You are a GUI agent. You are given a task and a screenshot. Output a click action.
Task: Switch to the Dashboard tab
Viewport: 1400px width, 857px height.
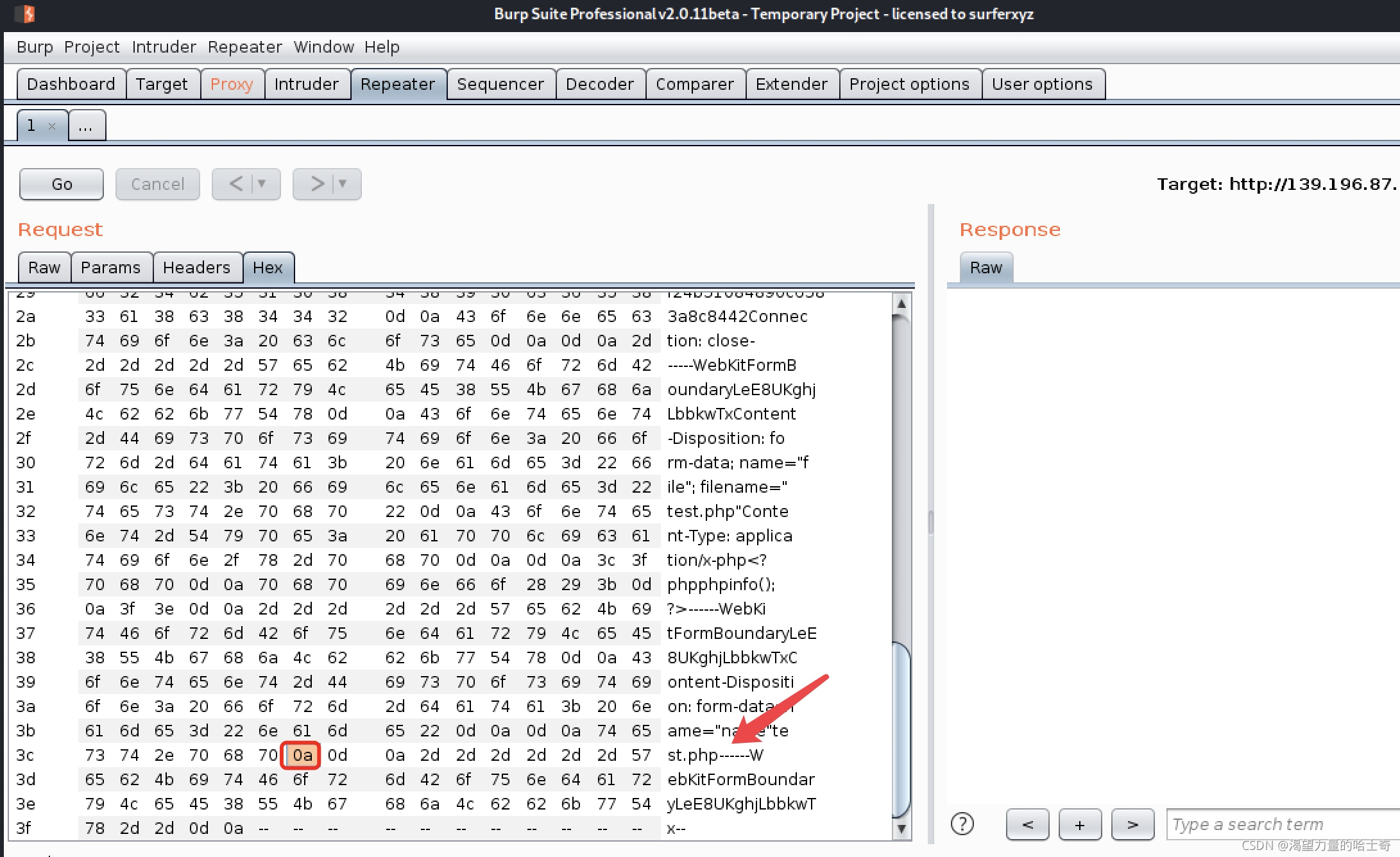click(71, 84)
